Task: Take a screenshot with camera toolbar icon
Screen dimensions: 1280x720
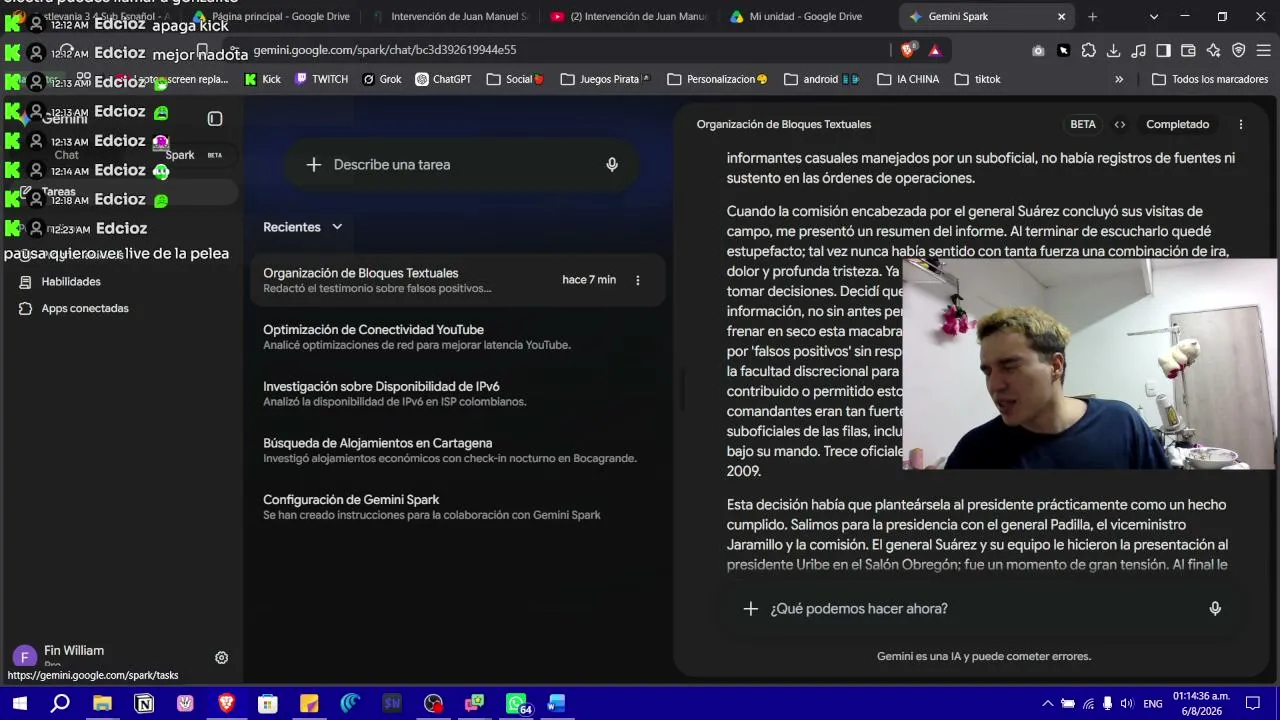Action: [x=1038, y=50]
